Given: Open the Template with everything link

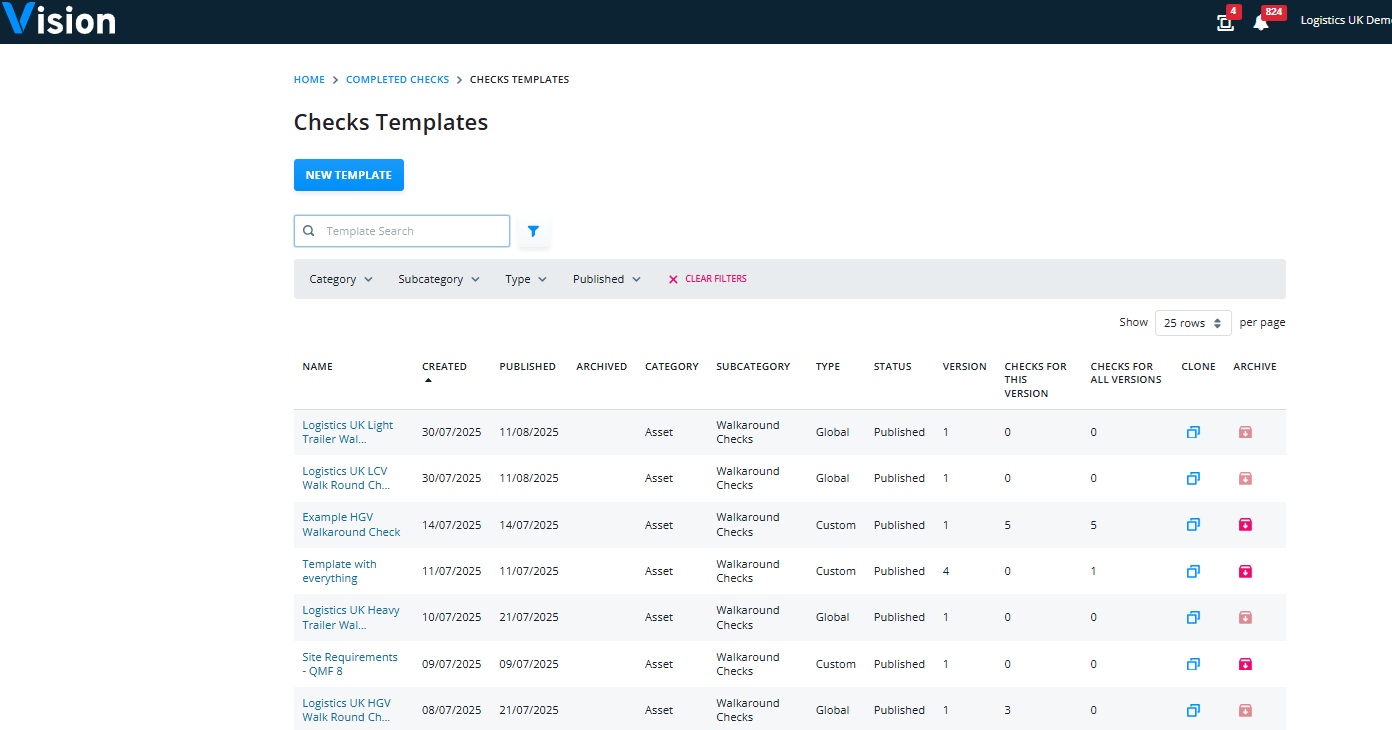Looking at the screenshot, I should coord(340,571).
